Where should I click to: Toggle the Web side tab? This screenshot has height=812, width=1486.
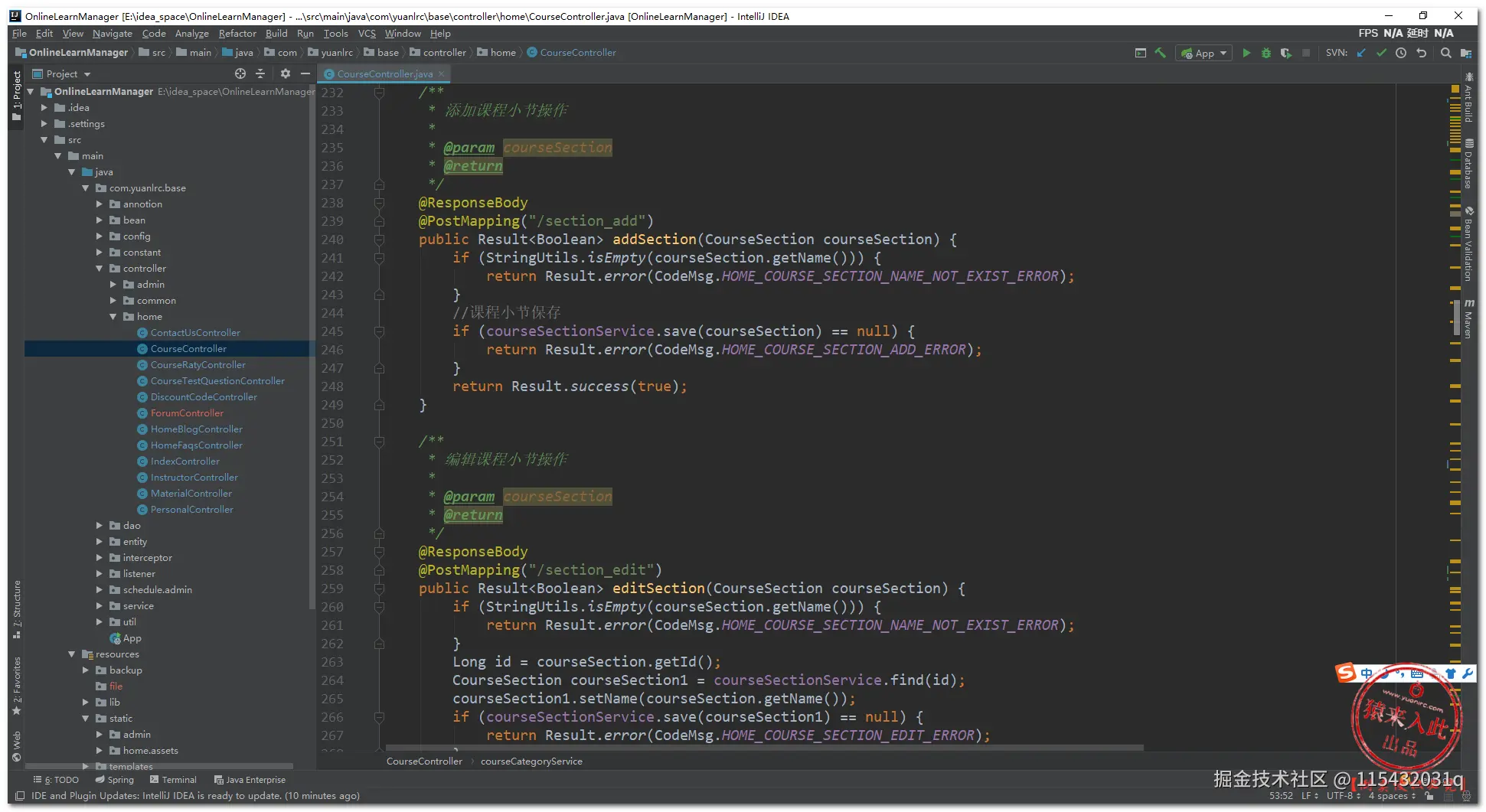(16, 747)
